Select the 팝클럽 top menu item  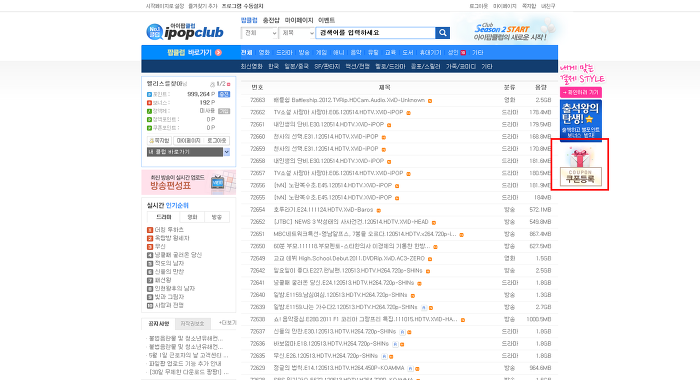click(249, 20)
